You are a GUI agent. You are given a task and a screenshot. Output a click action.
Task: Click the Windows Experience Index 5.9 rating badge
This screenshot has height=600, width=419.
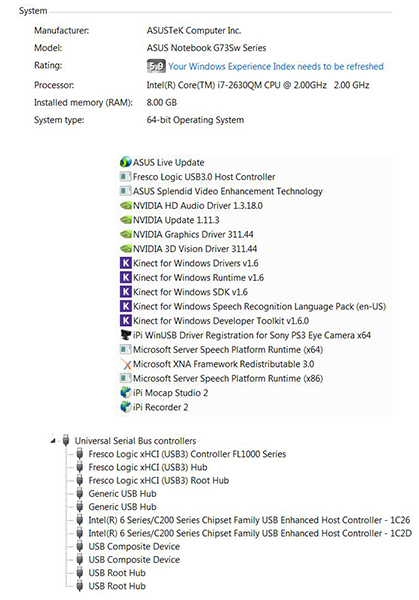coord(156,66)
